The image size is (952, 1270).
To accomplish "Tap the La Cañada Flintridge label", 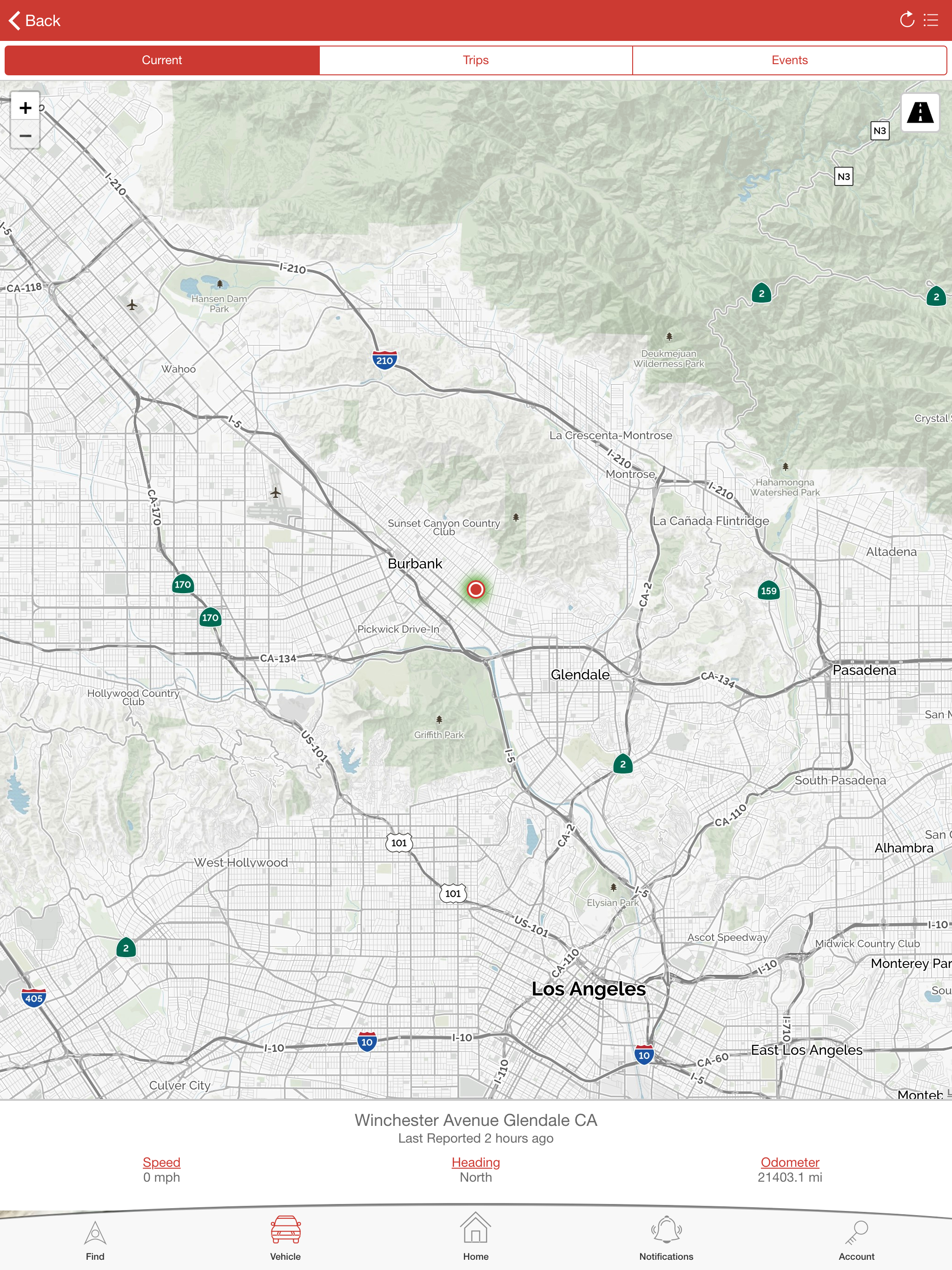I will point(710,521).
